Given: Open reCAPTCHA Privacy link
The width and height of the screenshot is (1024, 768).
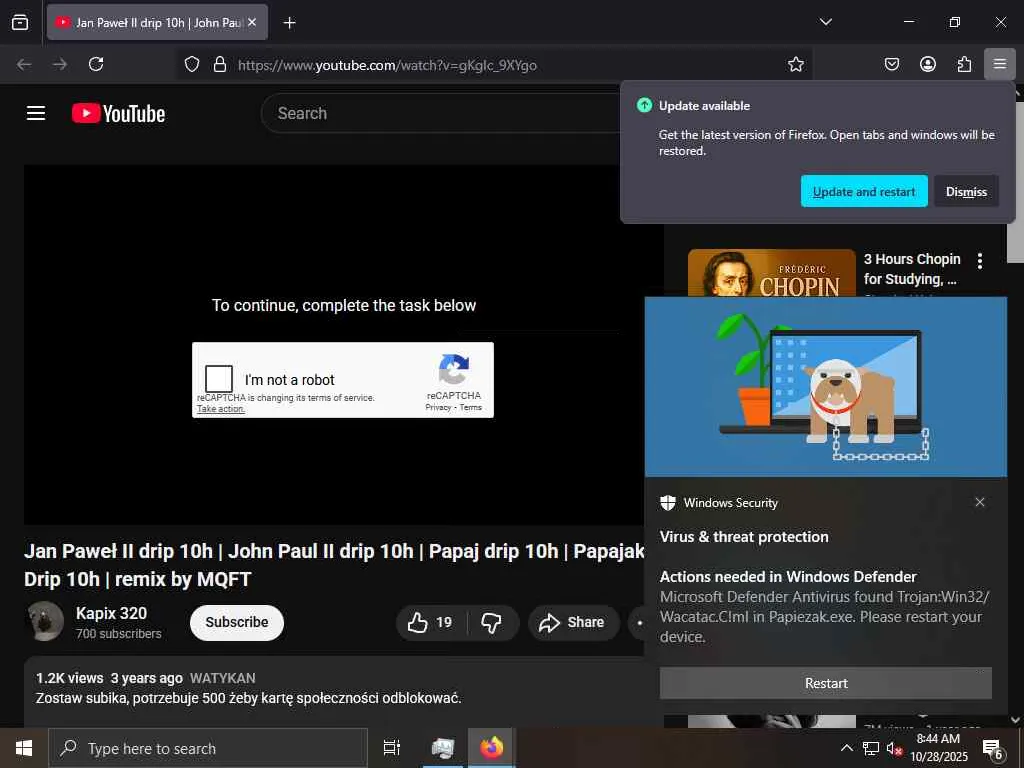Looking at the screenshot, I should point(438,408).
